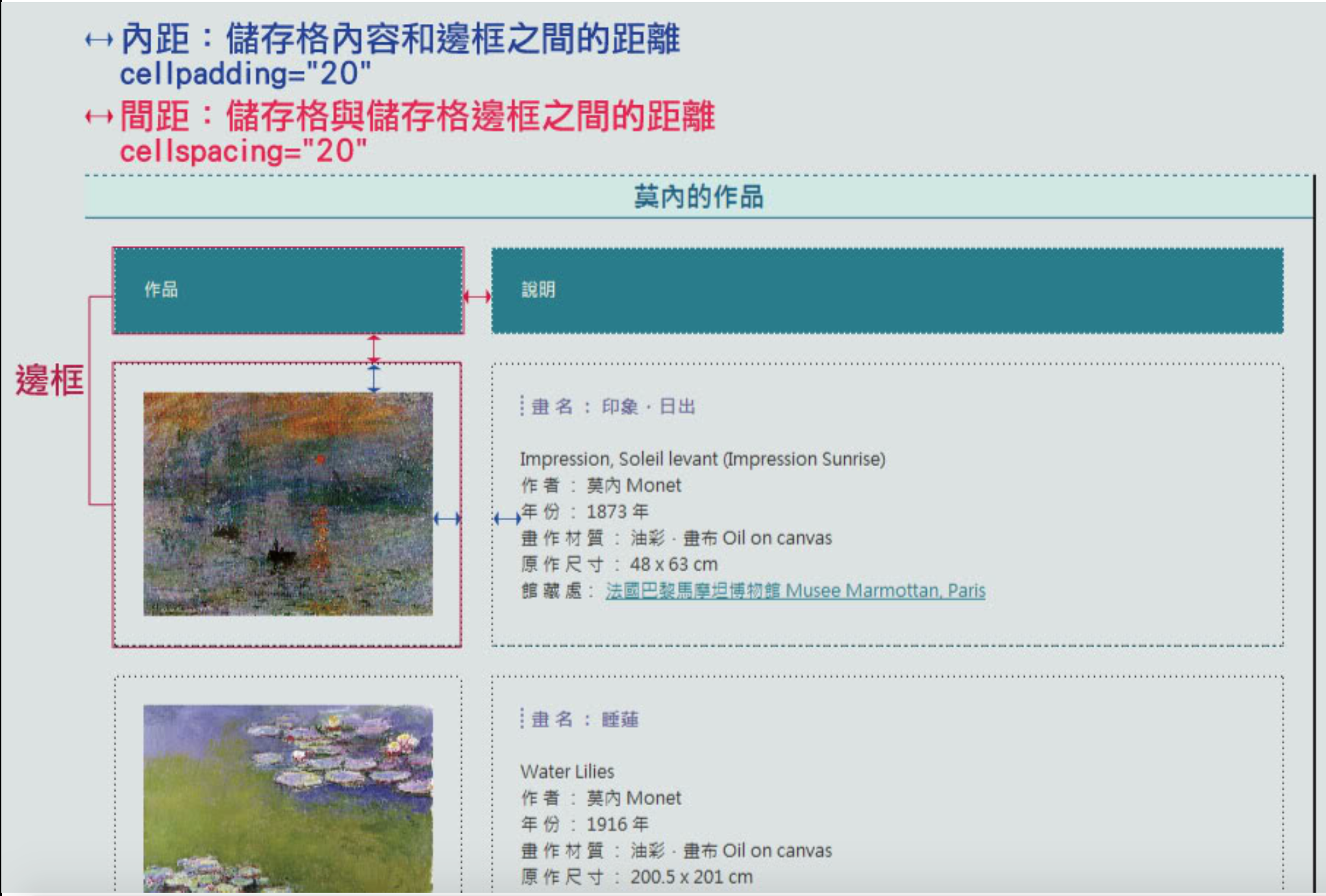Click the Impression Sunrise painting thumbnail
Viewport: 1326px width, 896px height.
pos(288,504)
